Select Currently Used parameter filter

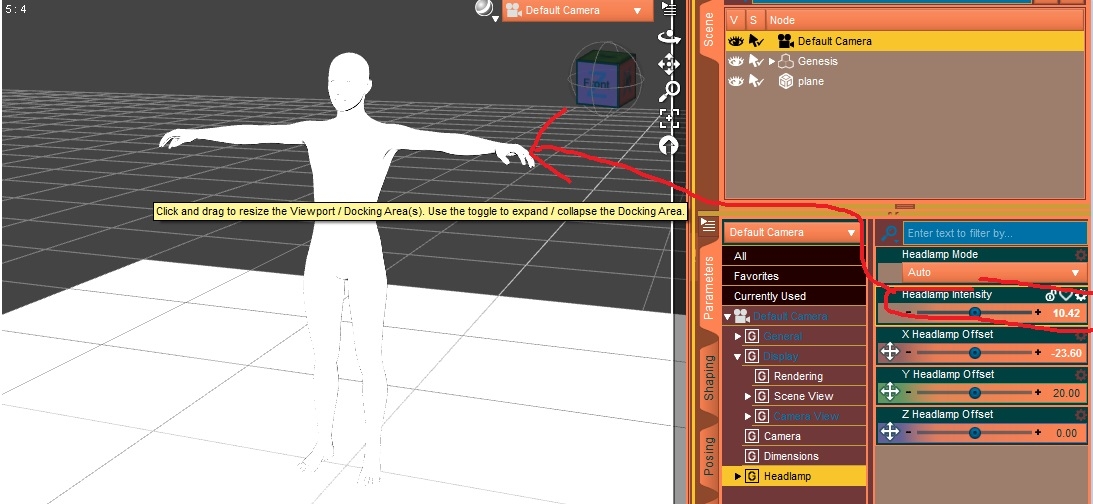(770, 296)
